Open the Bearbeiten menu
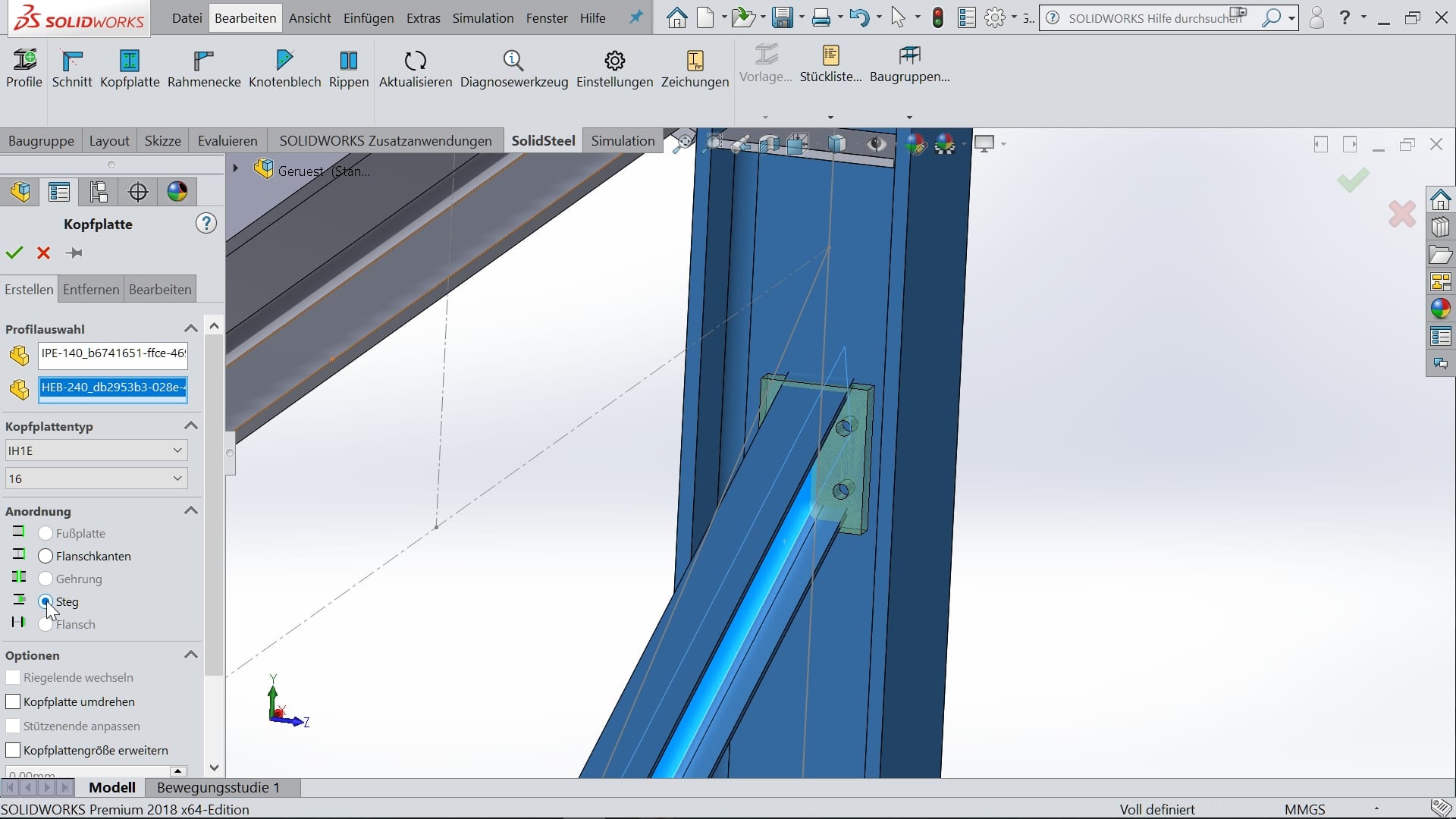This screenshot has width=1456, height=819. [245, 18]
